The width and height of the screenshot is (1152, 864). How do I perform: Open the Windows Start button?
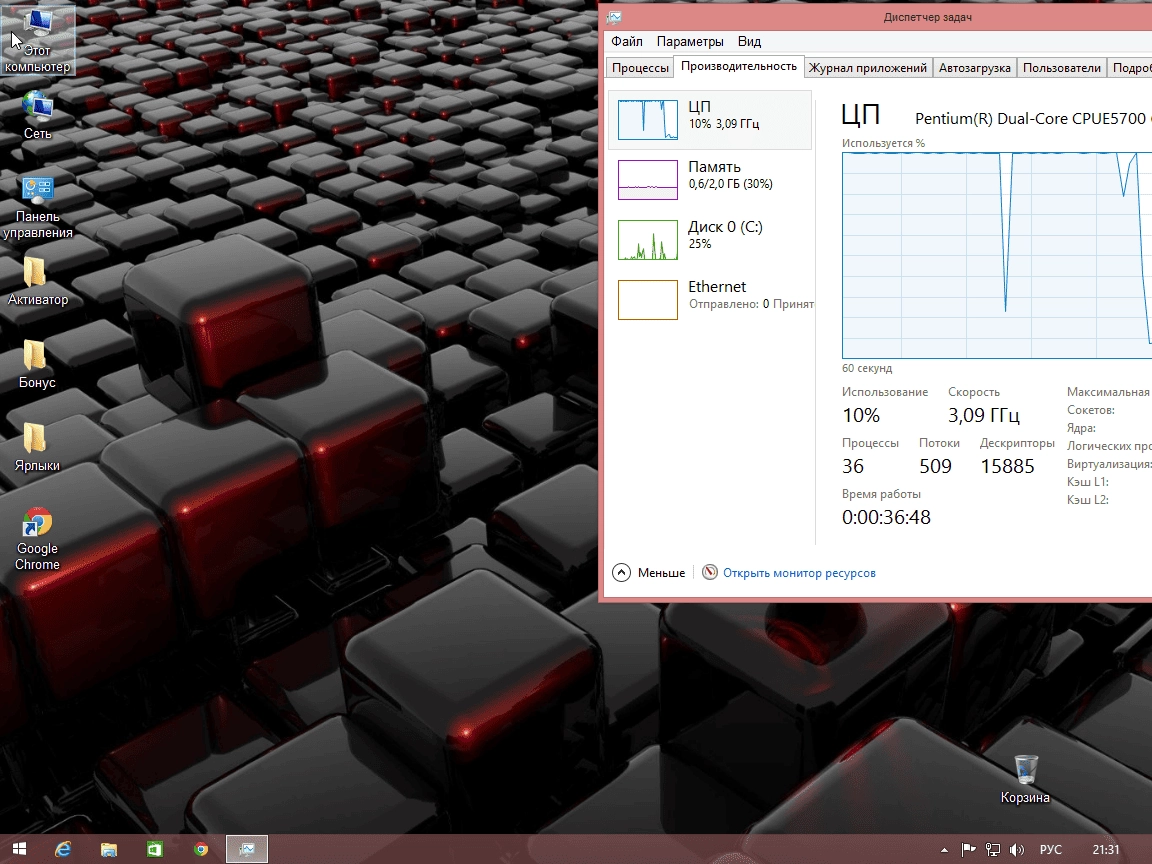tap(20, 849)
